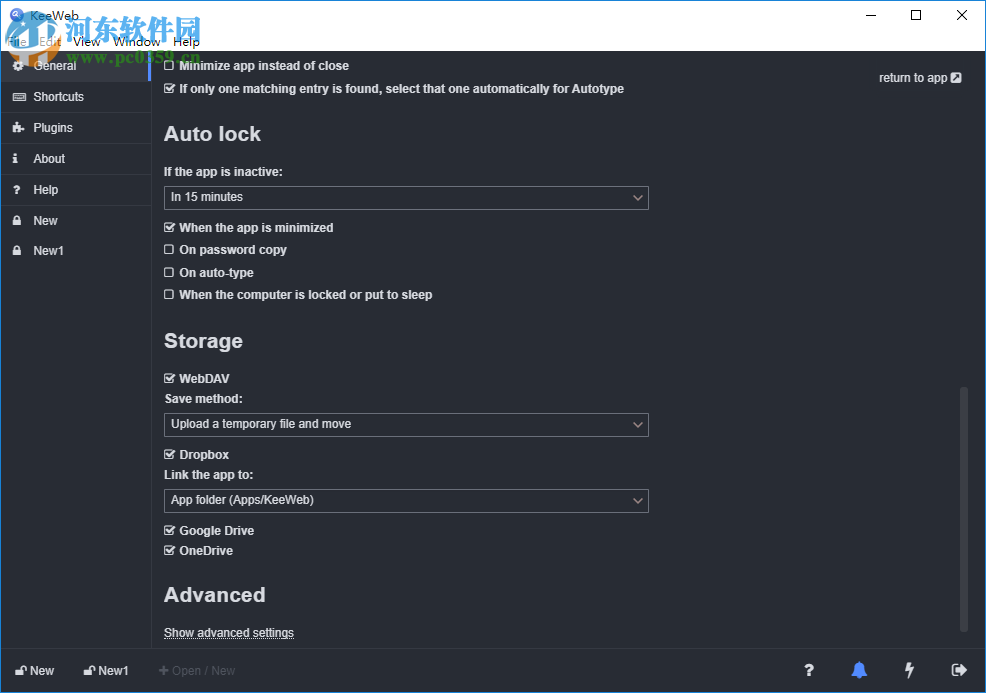
Task: Click the help question mark in status bar
Action: [809, 670]
